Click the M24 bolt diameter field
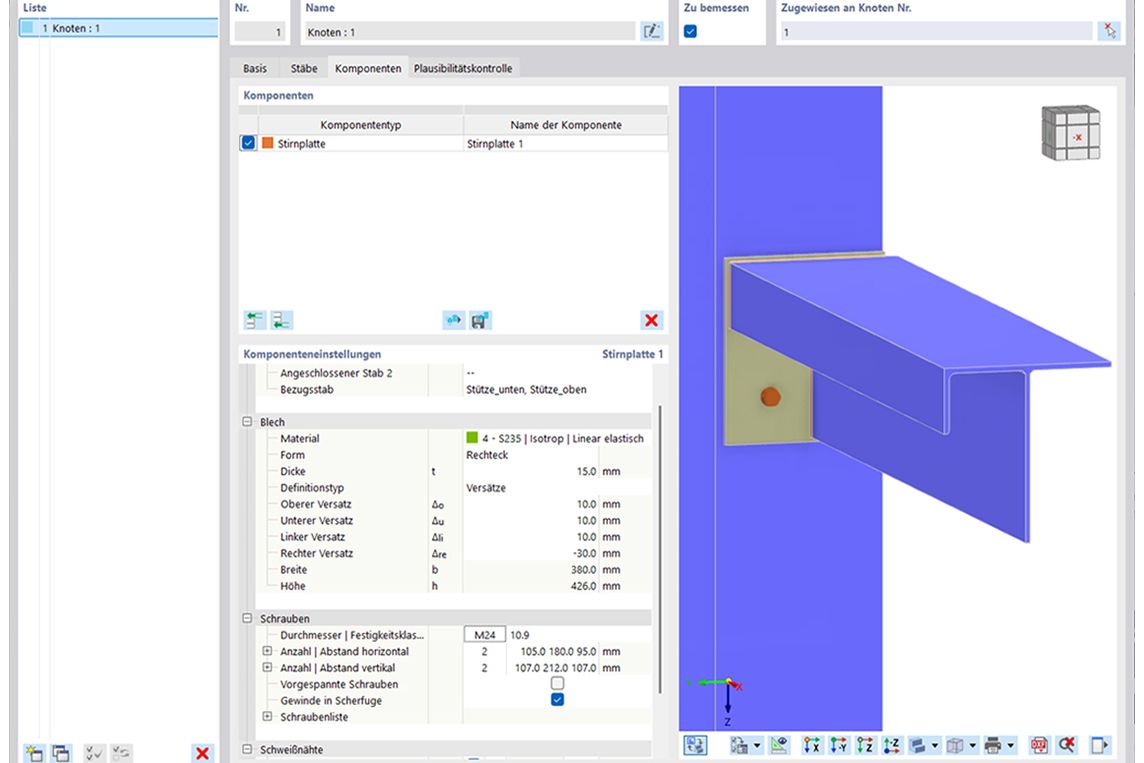 pos(485,635)
